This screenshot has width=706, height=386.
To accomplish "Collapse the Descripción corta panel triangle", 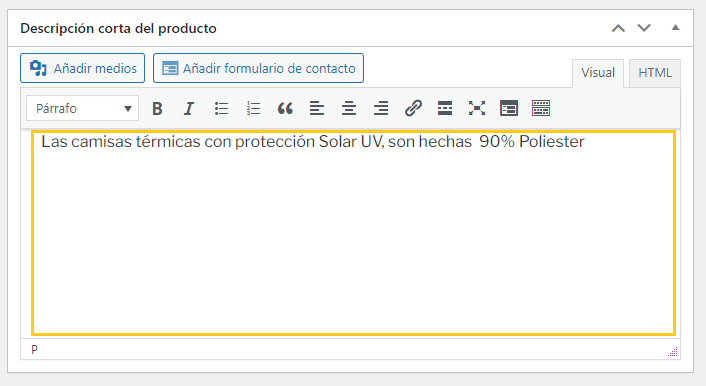I will tap(675, 27).
